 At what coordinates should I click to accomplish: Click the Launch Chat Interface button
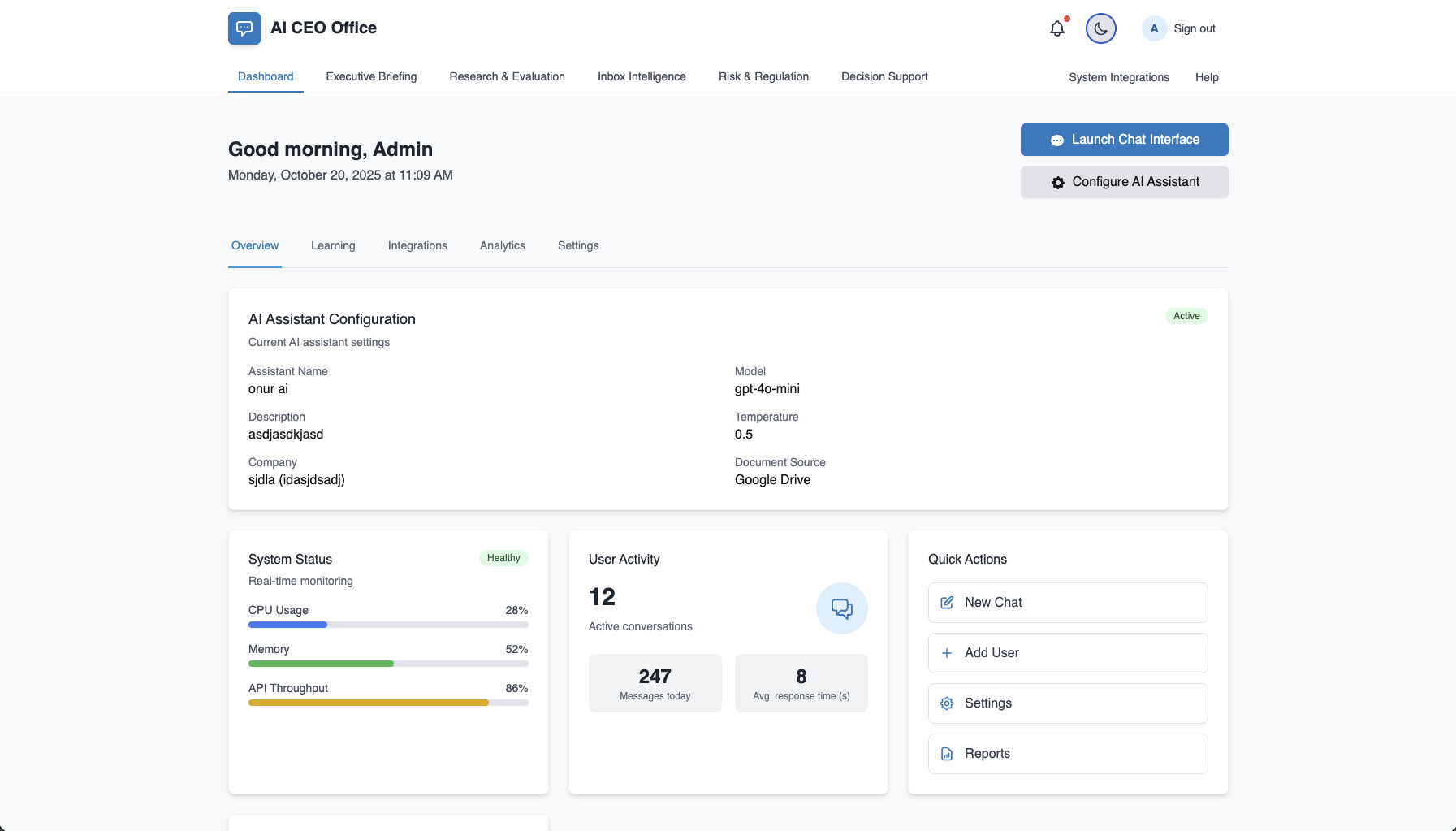click(1124, 139)
